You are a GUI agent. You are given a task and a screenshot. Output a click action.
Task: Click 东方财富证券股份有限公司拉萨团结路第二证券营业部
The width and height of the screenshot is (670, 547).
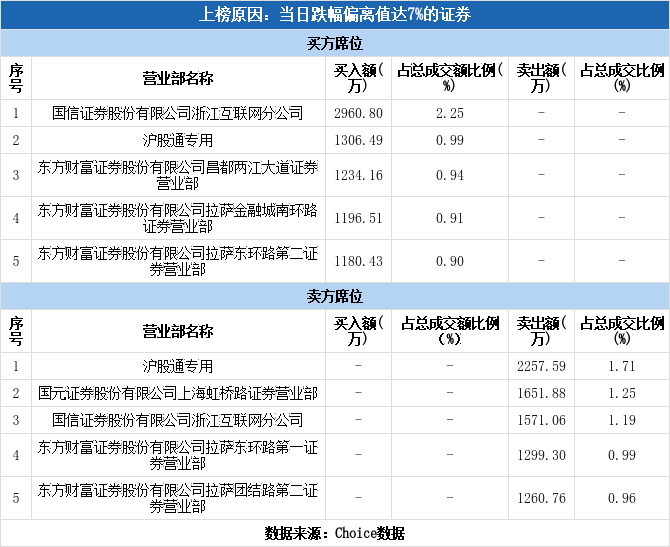pyautogui.click(x=178, y=498)
